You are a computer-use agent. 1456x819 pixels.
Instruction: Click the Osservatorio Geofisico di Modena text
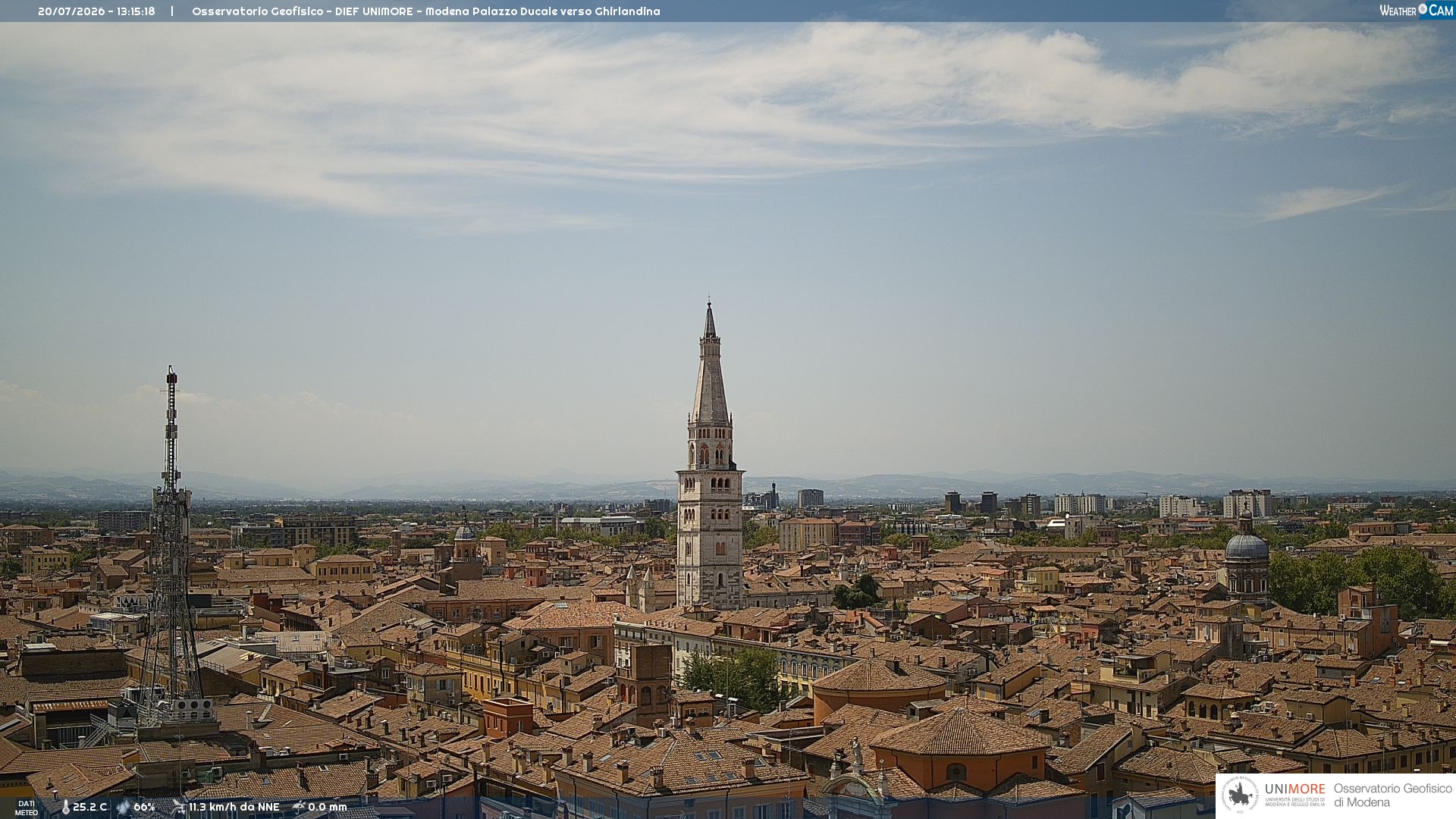[x=1392, y=795]
